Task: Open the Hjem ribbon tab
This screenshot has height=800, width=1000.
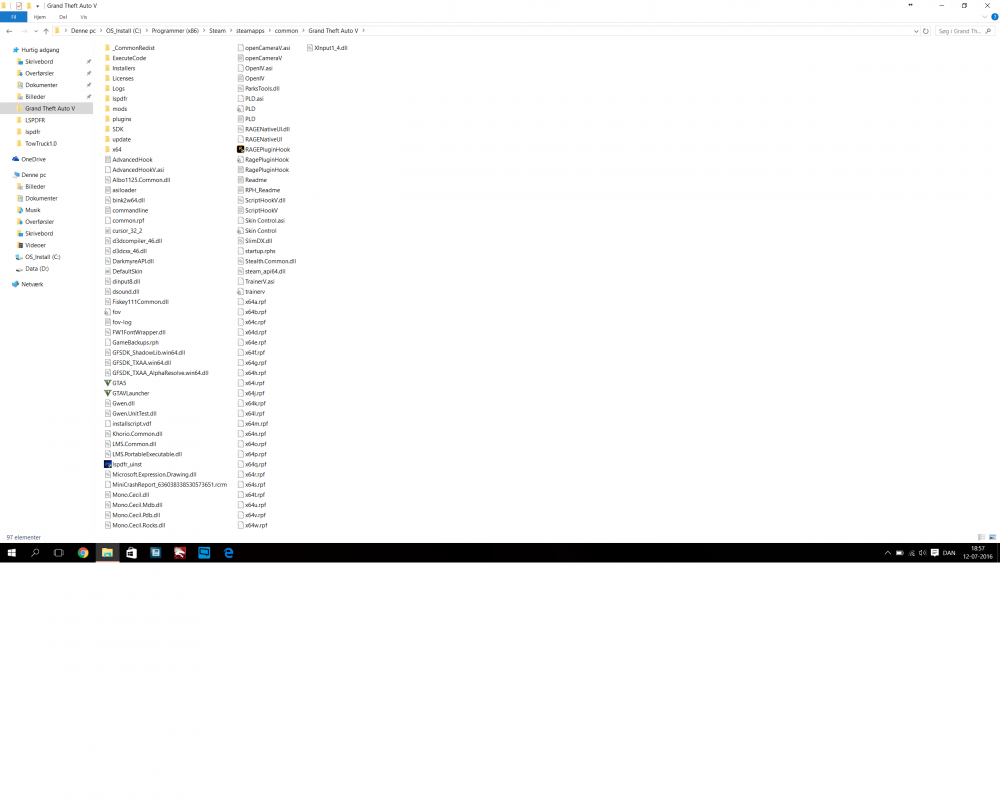Action: tap(40, 17)
